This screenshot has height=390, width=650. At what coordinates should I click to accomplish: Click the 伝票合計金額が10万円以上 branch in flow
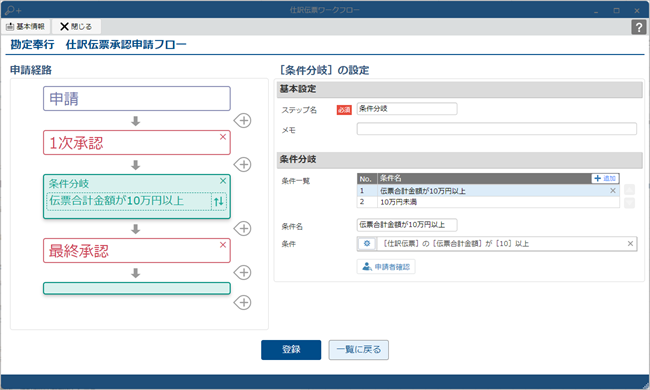pos(129,201)
